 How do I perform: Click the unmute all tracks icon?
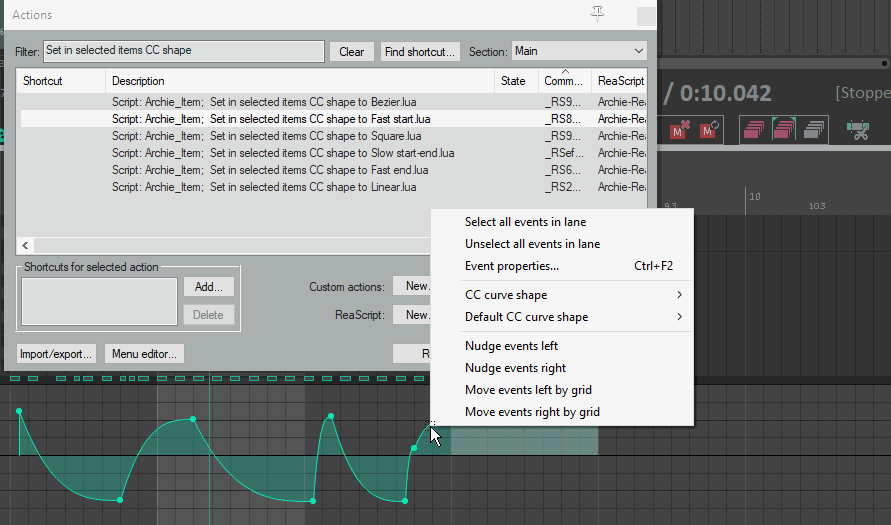click(679, 130)
